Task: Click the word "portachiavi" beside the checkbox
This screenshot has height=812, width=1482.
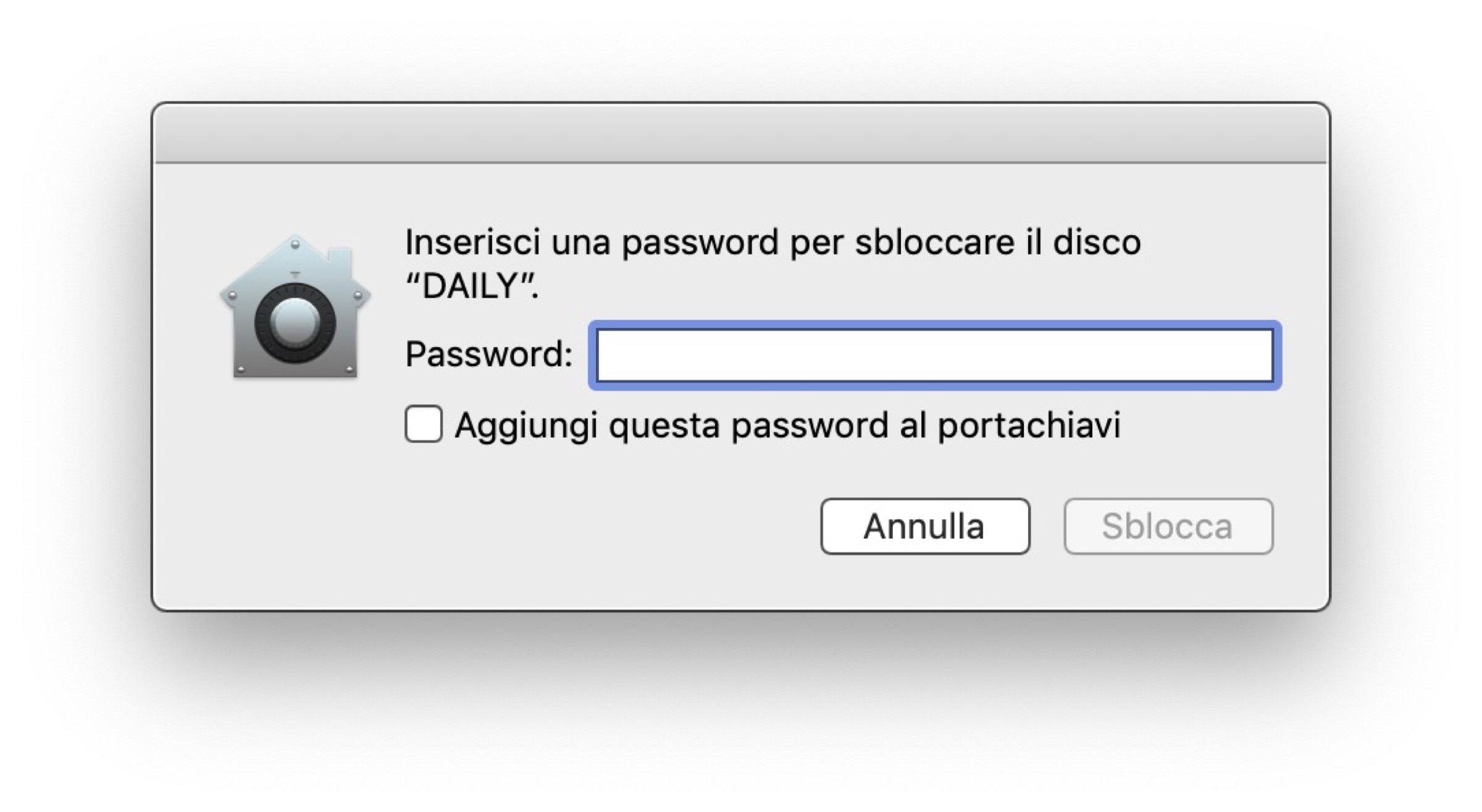Action: coord(1028,425)
